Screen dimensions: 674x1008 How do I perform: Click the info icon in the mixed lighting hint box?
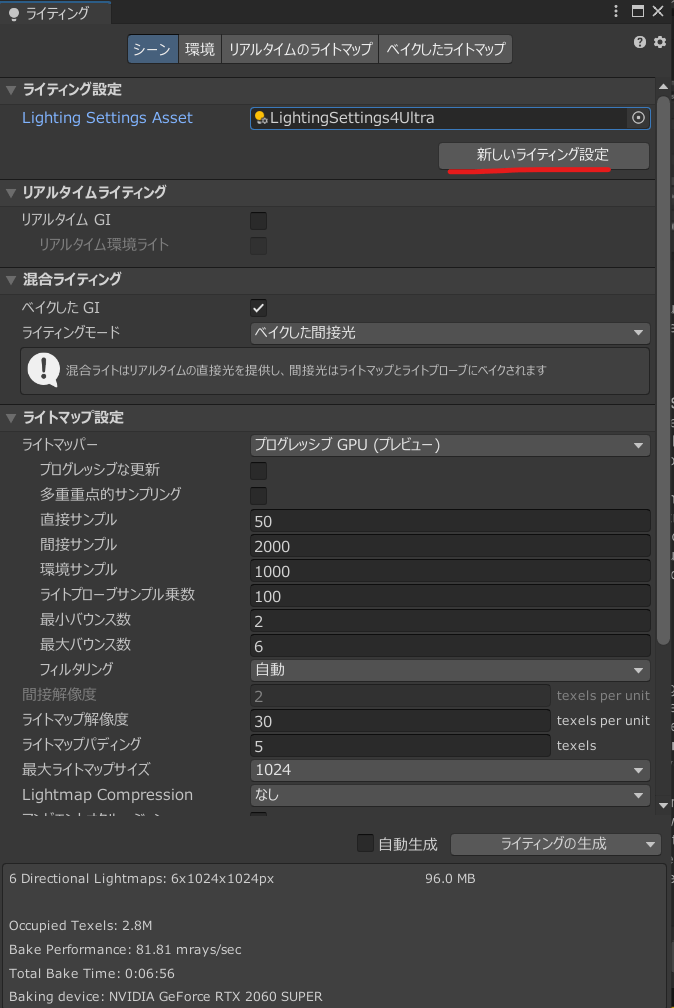coord(43,370)
